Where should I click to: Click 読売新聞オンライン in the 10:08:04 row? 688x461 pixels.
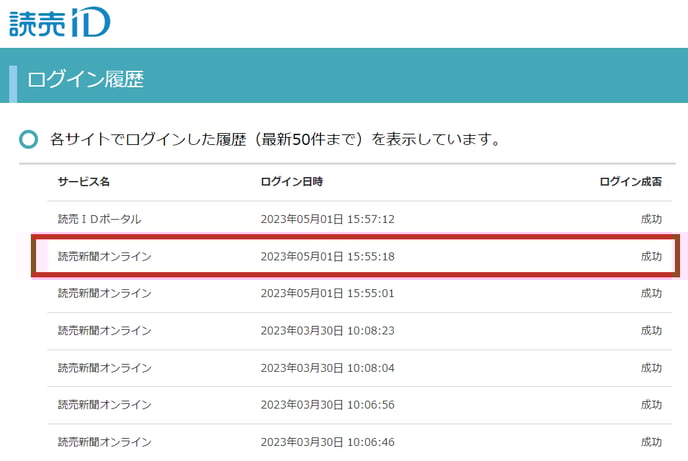[104, 368]
